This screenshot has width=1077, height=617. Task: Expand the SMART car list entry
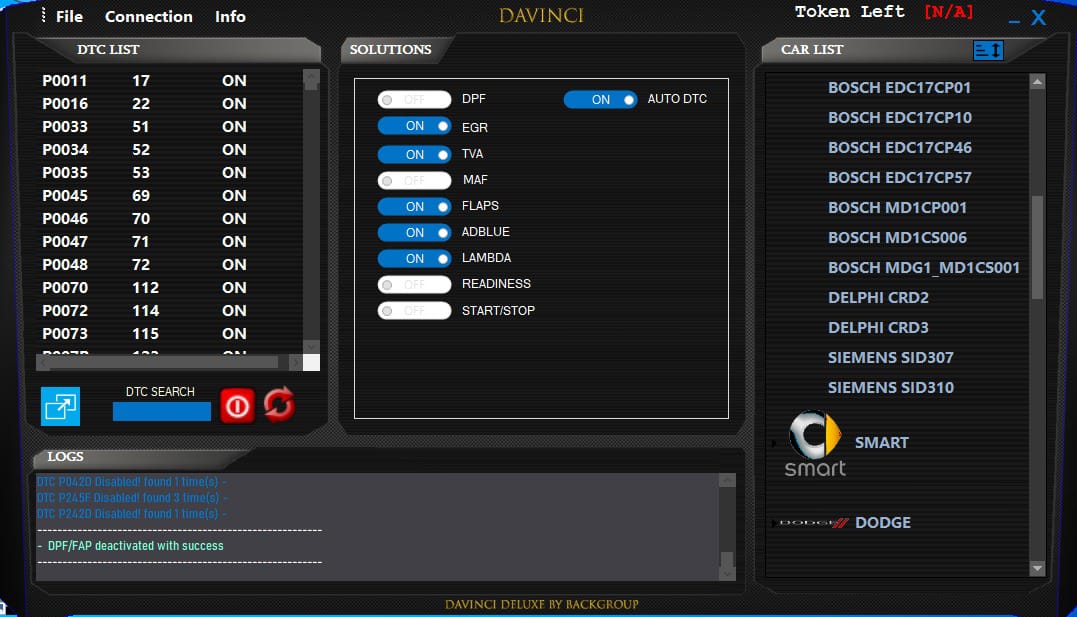click(x=774, y=443)
